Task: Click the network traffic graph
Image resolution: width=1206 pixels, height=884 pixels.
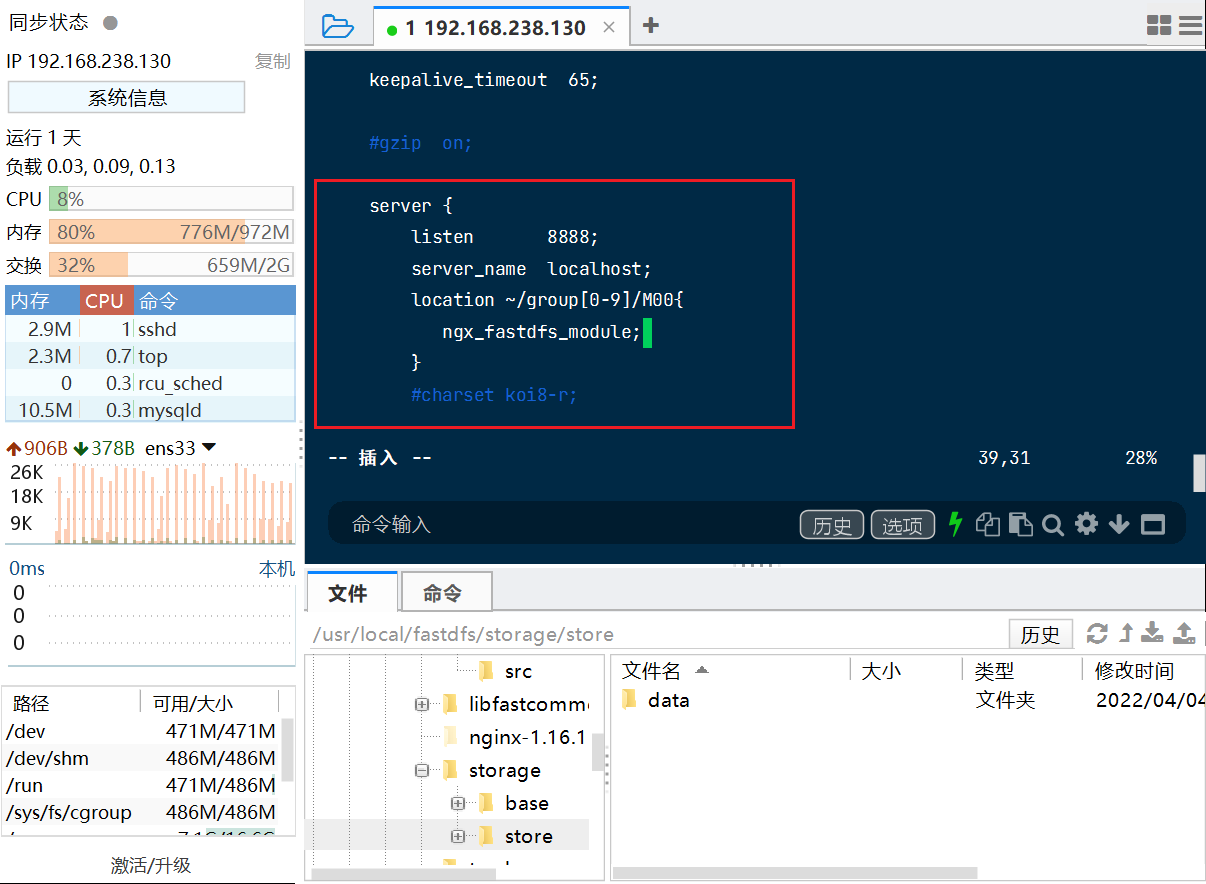Action: coord(175,503)
